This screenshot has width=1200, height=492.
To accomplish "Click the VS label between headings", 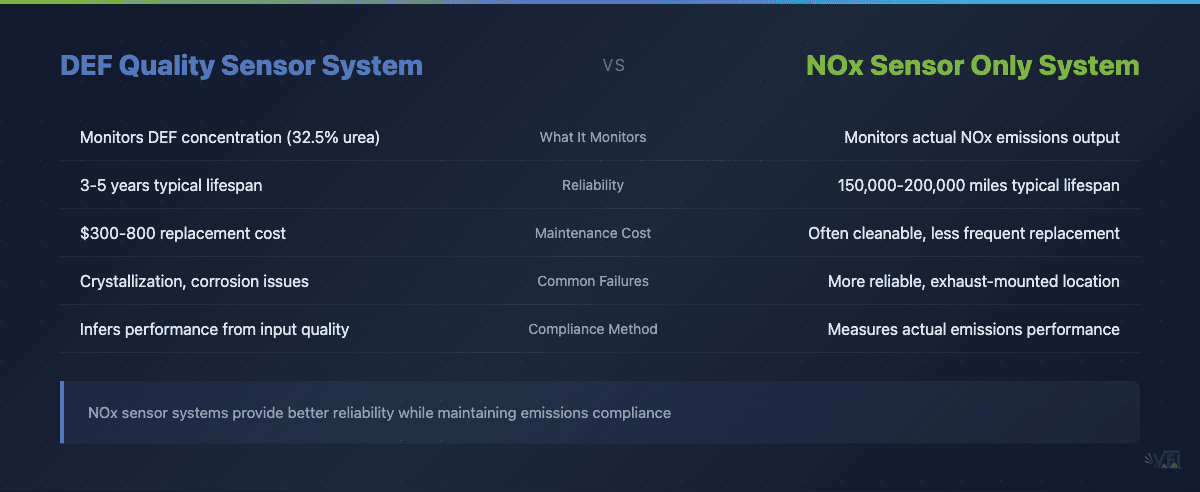I will pyautogui.click(x=613, y=66).
